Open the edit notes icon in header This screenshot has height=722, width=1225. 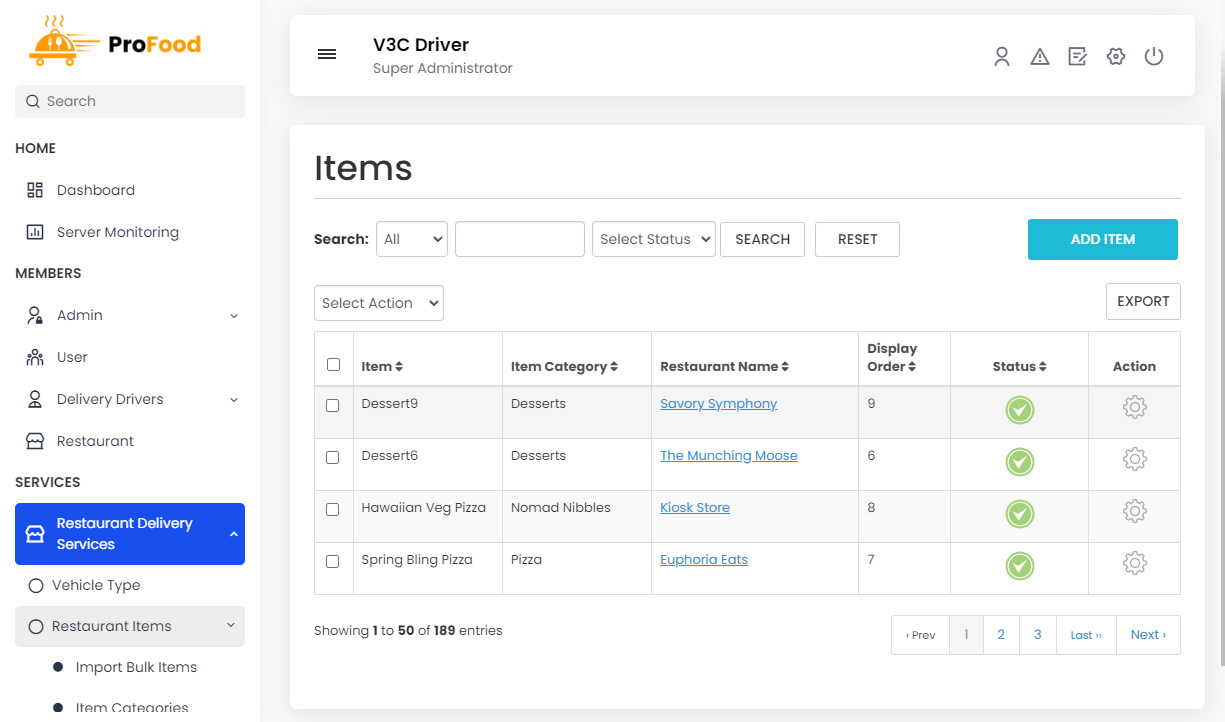tap(1077, 57)
